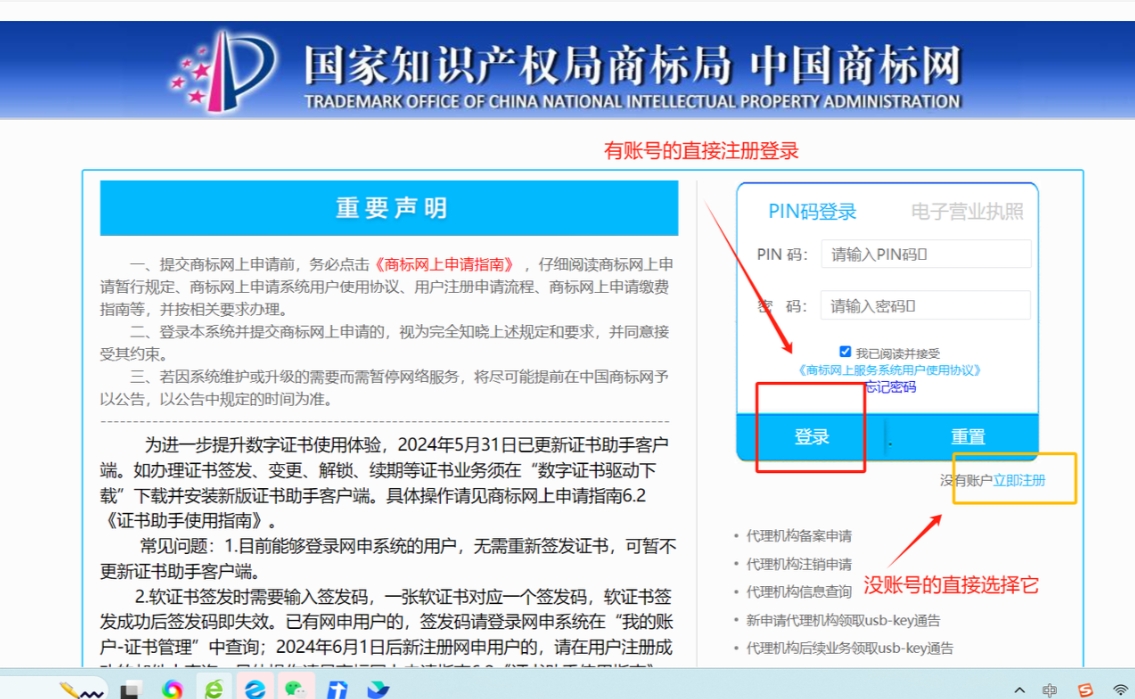
Task: Open Task View from the taskbar
Action: pyautogui.click(x=131, y=690)
